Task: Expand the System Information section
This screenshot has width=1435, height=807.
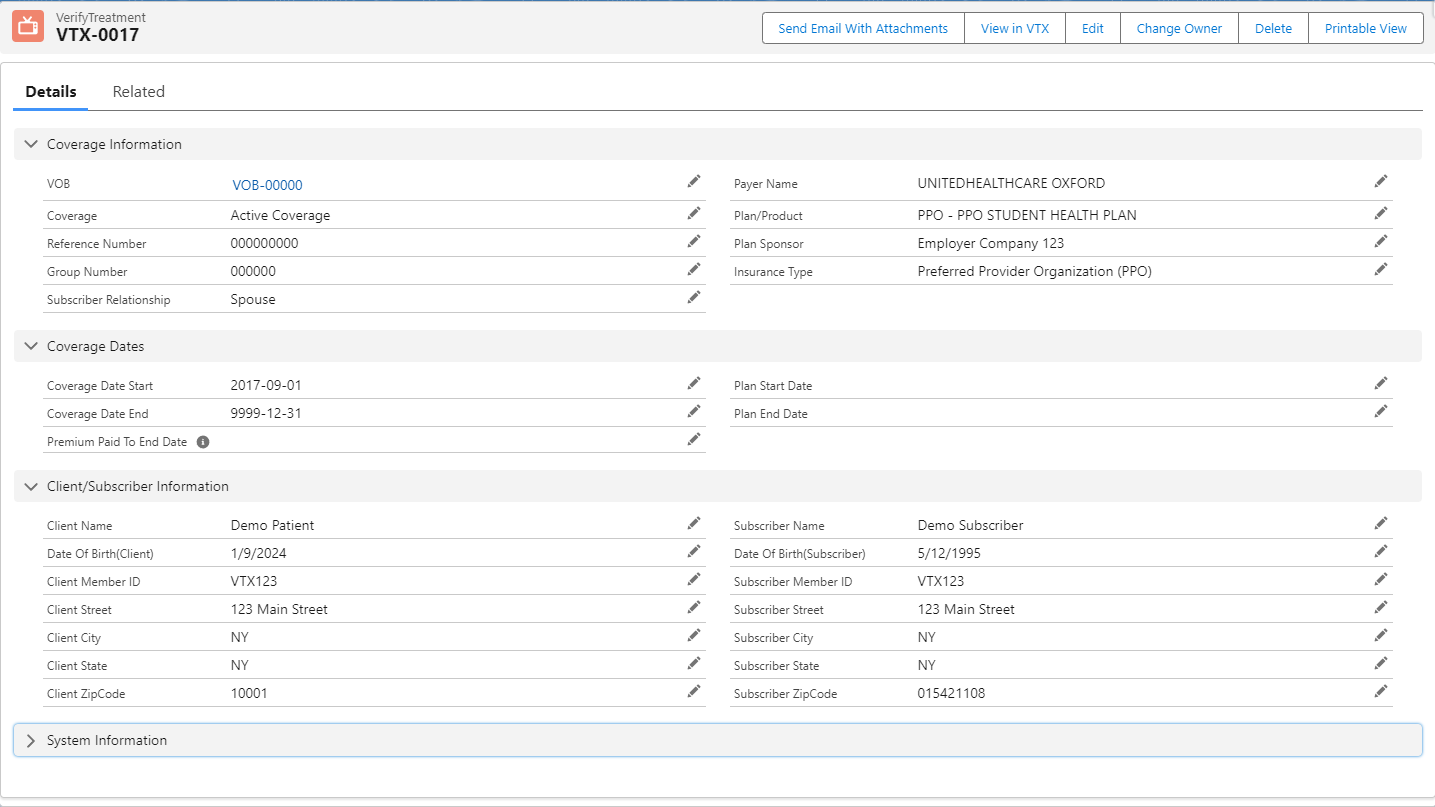Action: 31,740
